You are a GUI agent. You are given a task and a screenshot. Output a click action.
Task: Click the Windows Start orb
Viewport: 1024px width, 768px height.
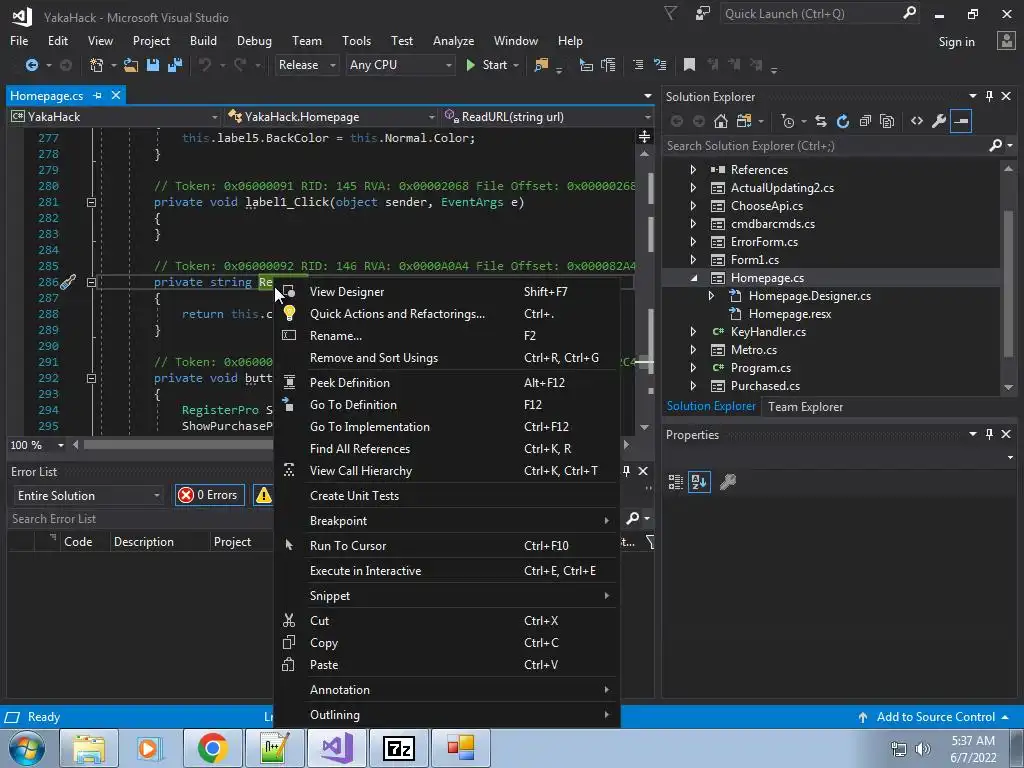tap(26, 748)
